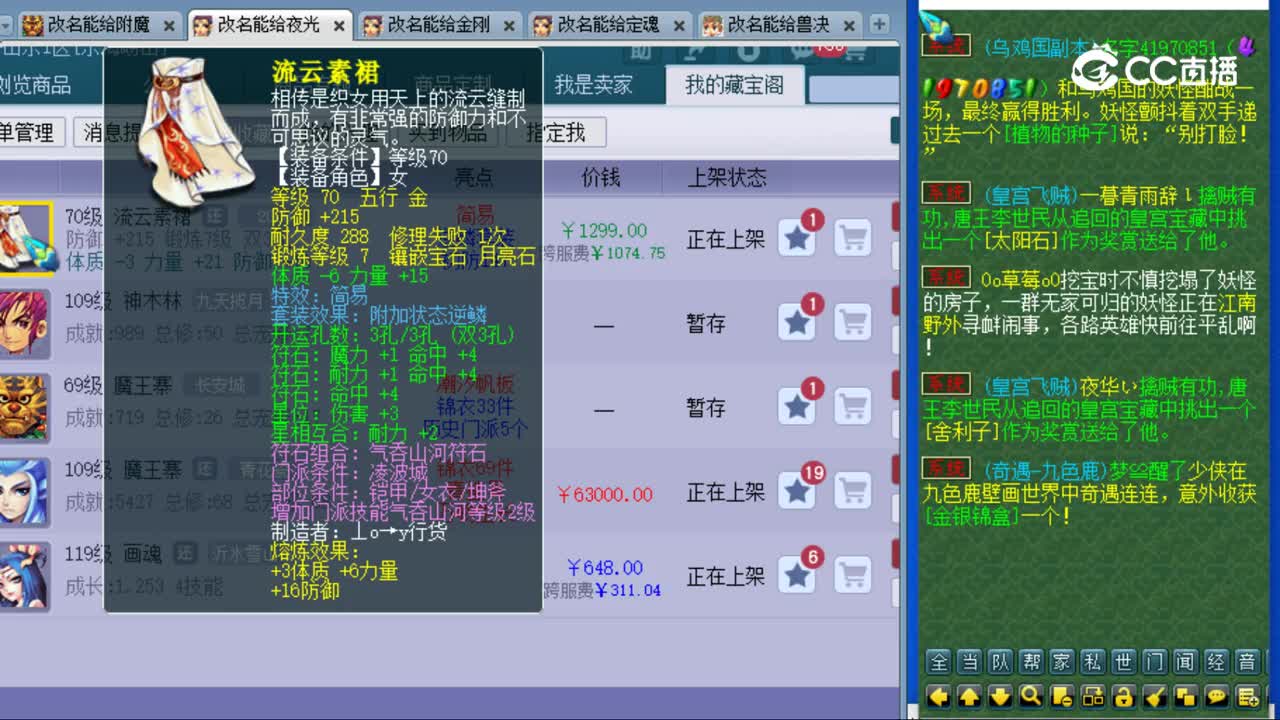
Task: Click the cart icon for ¥1299.00 item
Action: tap(853, 238)
